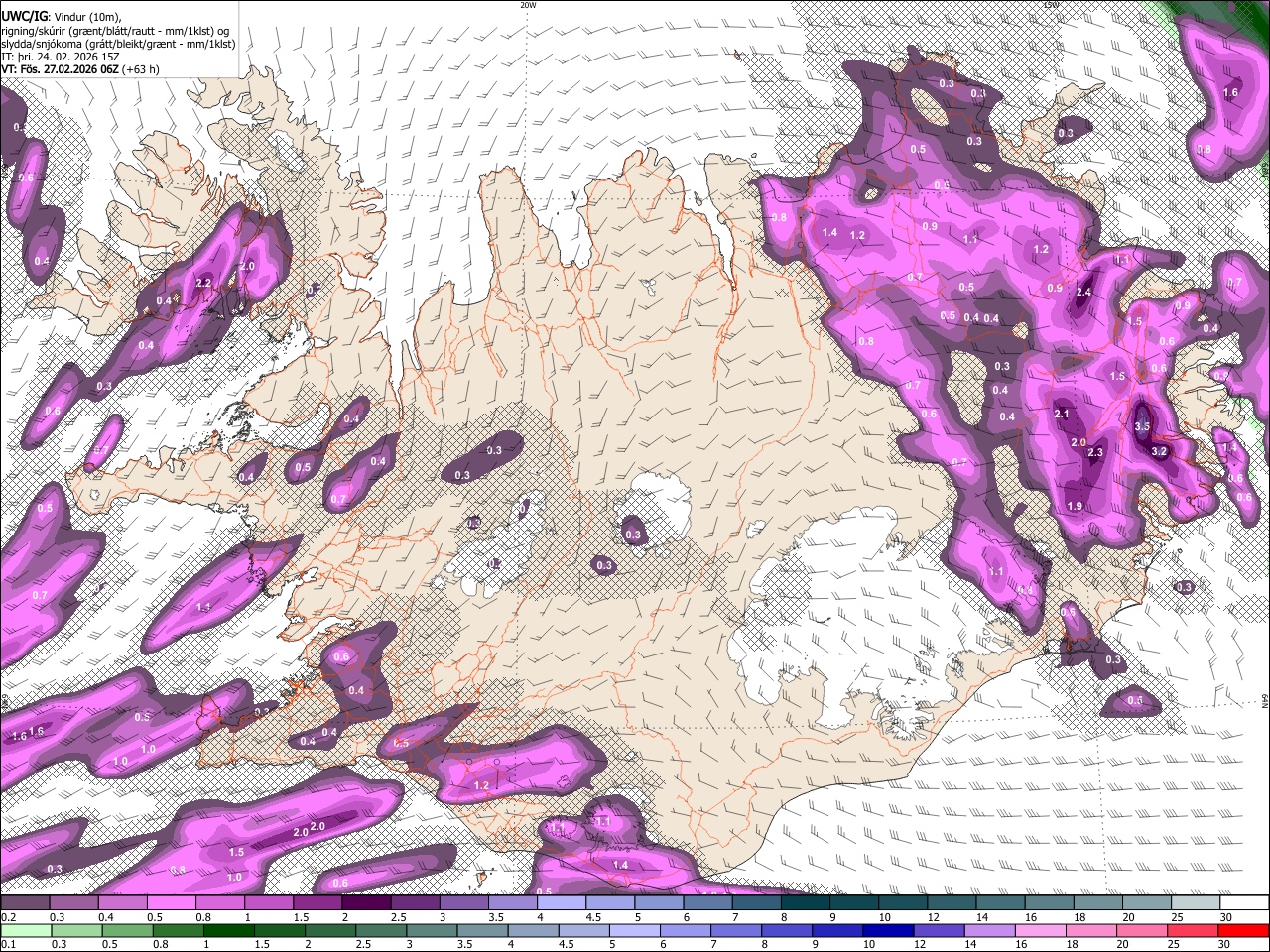Click the '15W' longitude label

1052,5
